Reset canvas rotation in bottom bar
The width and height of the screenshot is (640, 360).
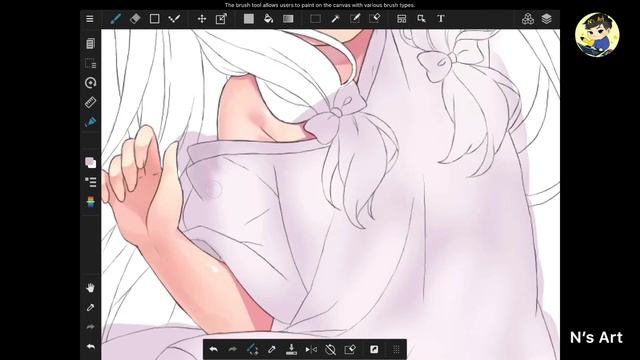point(331,349)
